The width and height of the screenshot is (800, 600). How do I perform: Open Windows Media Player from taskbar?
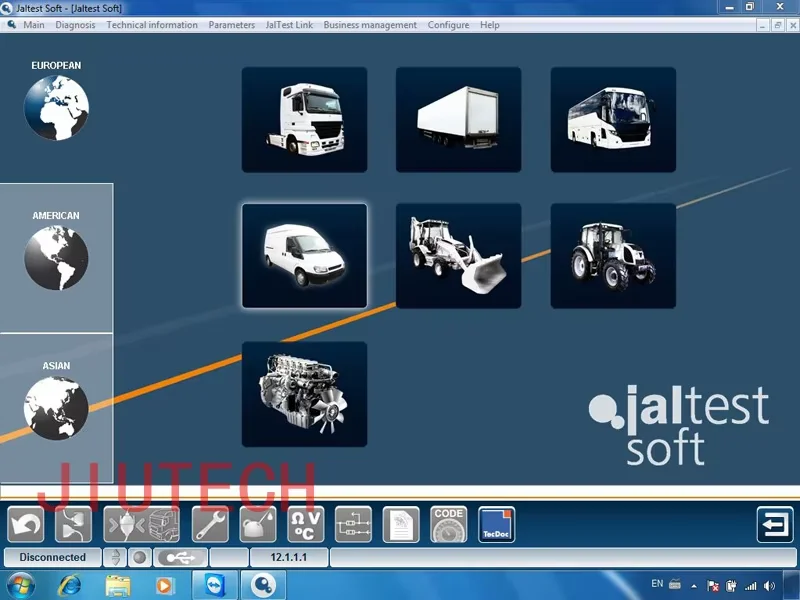164,585
